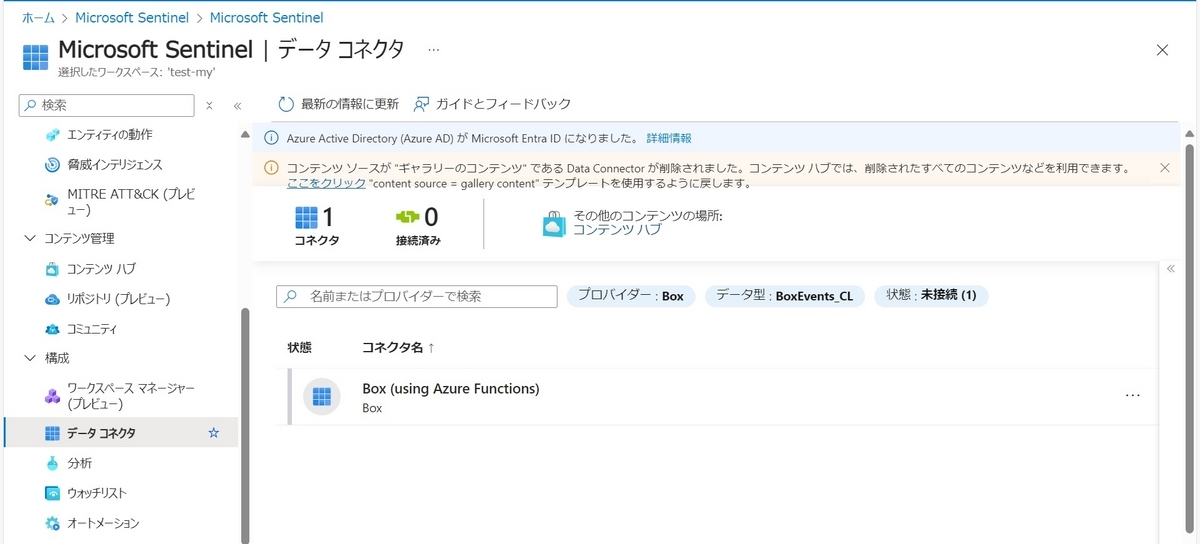This screenshot has width=1200, height=544.
Task: Toggle the favorite star on データ コネクタ
Action: (x=213, y=433)
